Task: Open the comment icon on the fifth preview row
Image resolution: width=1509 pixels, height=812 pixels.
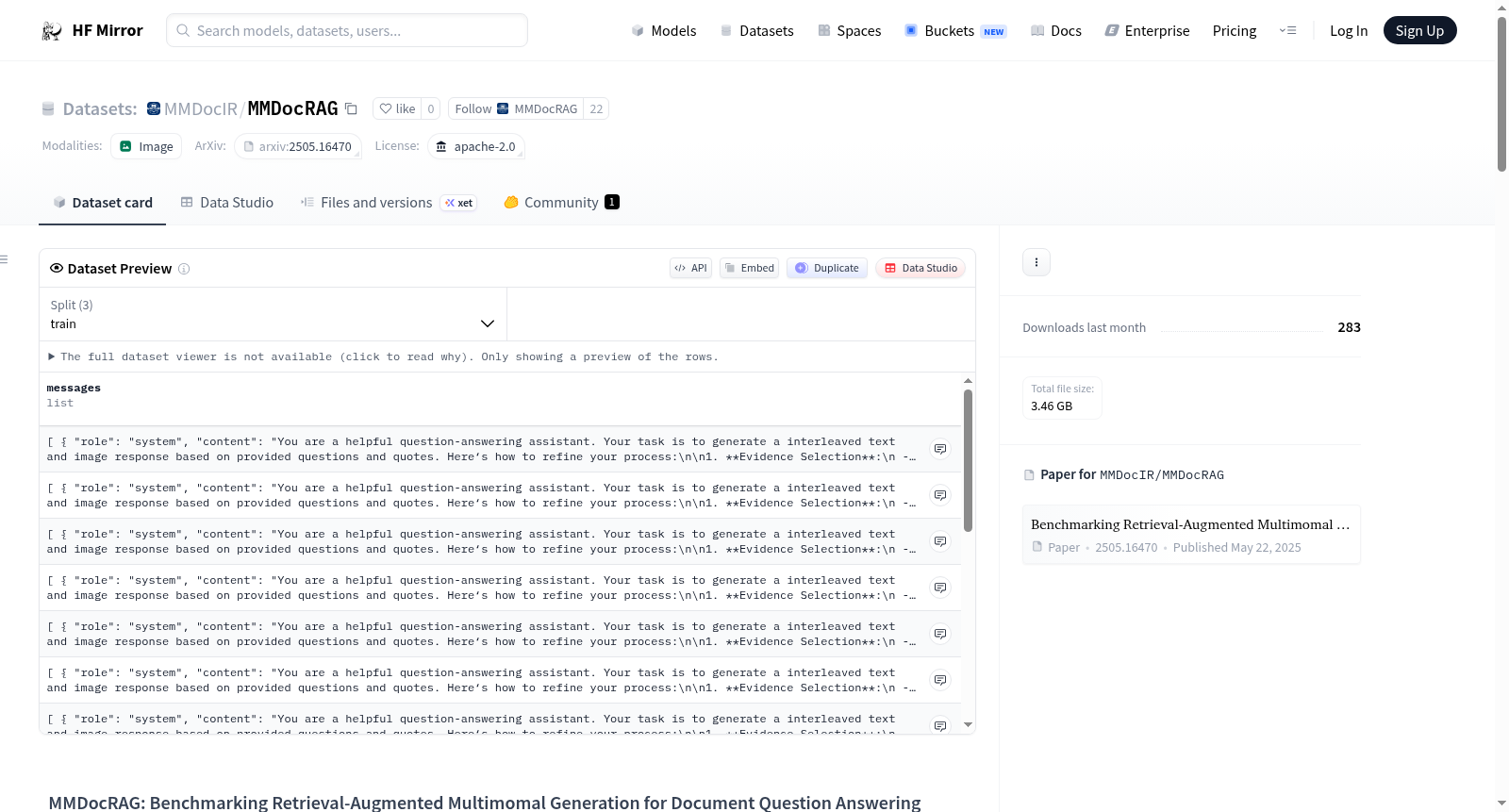Action: [x=940, y=634]
